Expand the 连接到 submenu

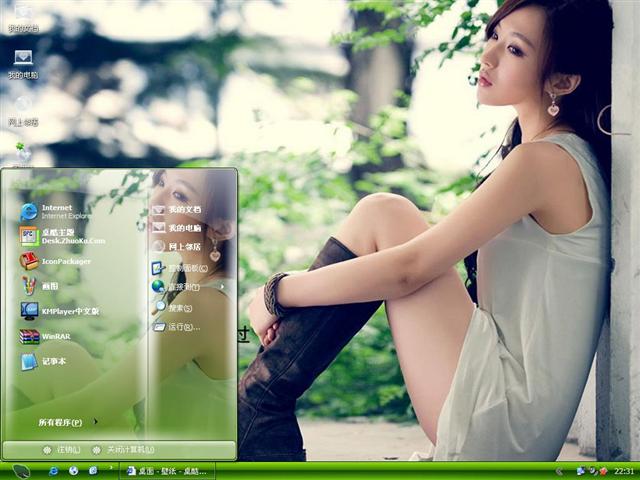[x=188, y=287]
